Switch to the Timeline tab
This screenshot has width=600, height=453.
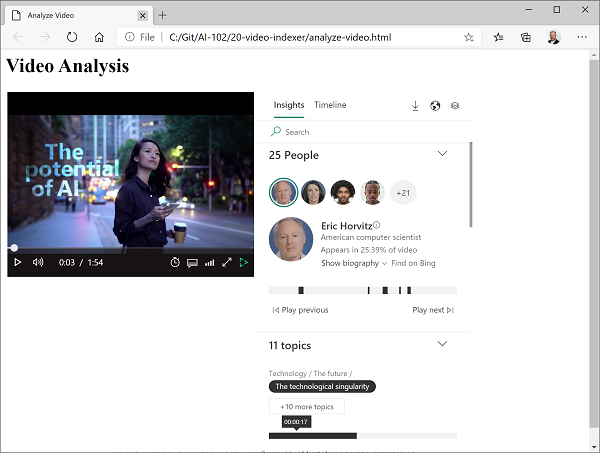(x=330, y=105)
